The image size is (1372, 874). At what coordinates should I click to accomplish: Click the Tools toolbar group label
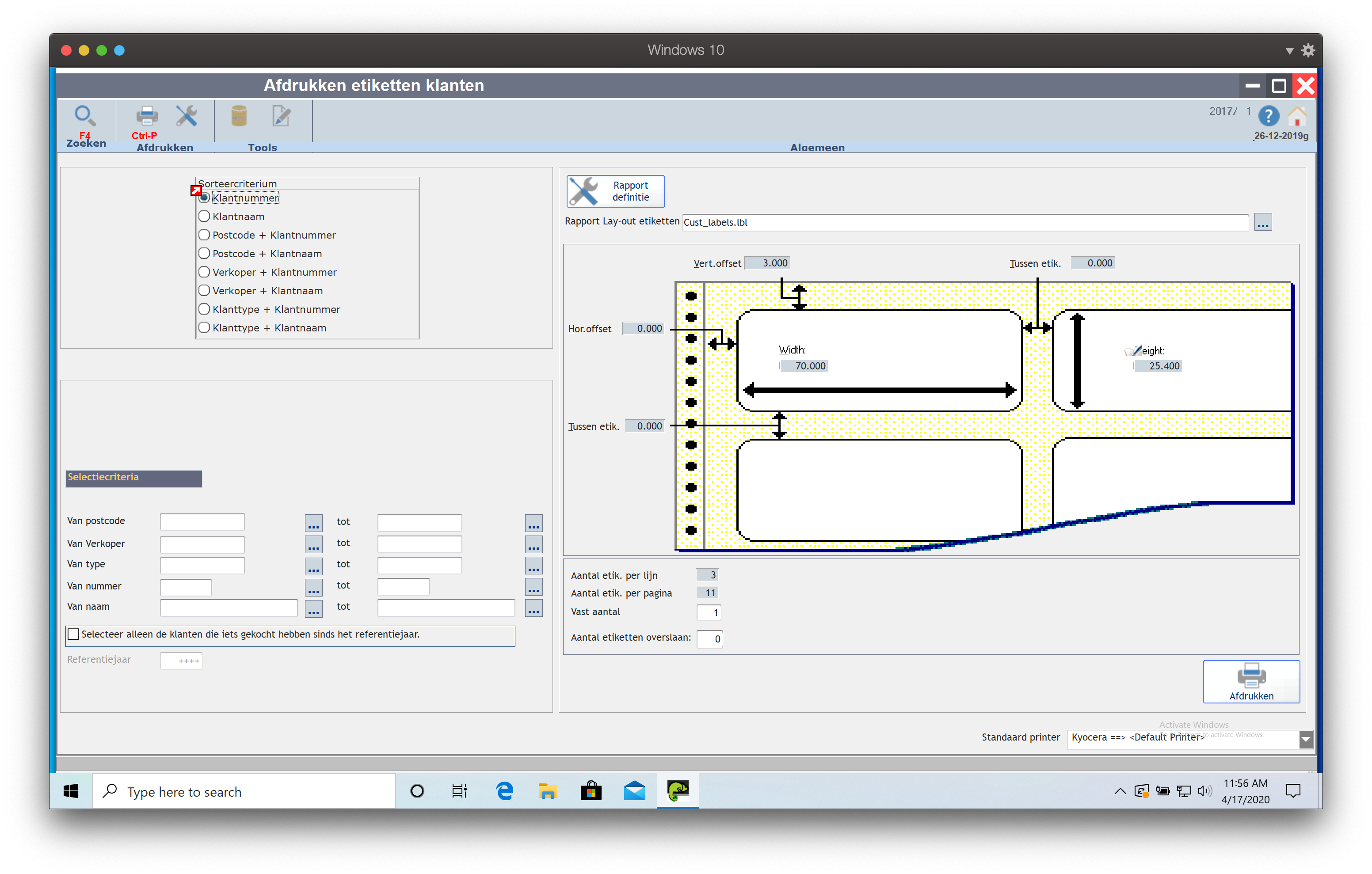coord(262,148)
